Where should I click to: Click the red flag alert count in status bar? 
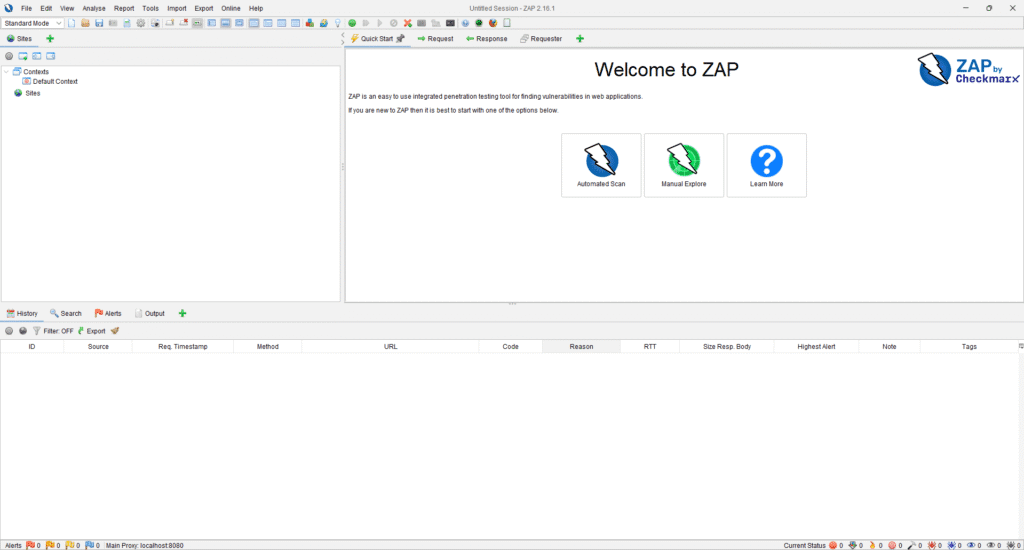pos(33,545)
